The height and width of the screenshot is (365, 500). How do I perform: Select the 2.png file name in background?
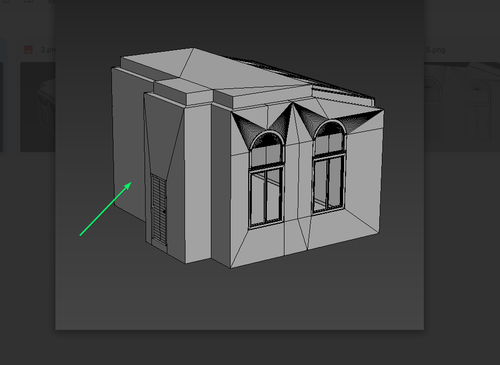pos(48,50)
